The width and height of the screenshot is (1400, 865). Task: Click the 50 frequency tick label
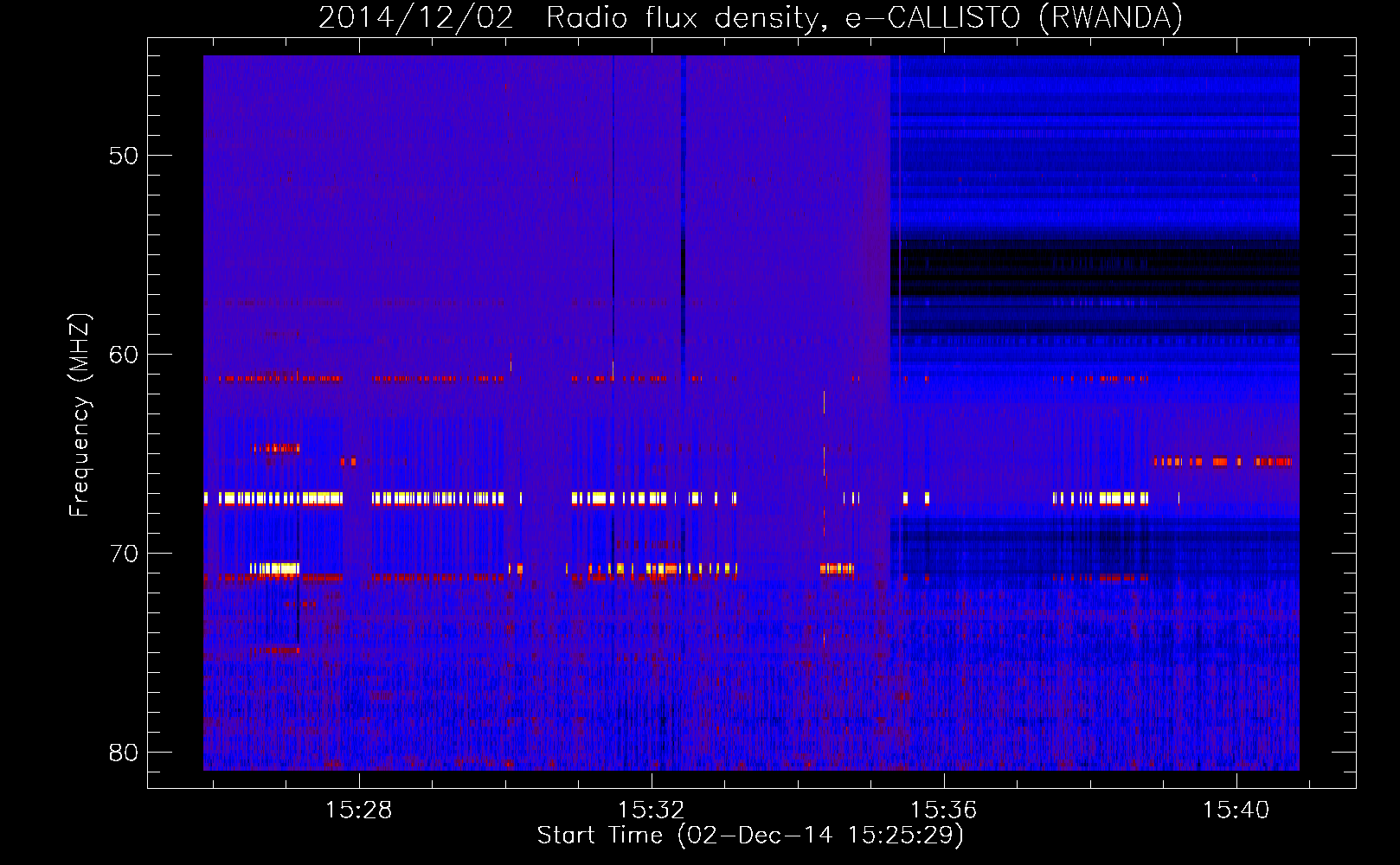pos(124,156)
